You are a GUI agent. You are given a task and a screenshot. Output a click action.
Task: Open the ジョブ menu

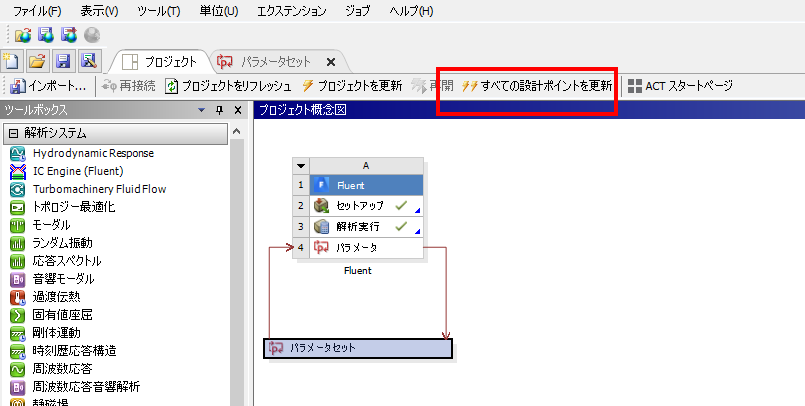point(357,11)
